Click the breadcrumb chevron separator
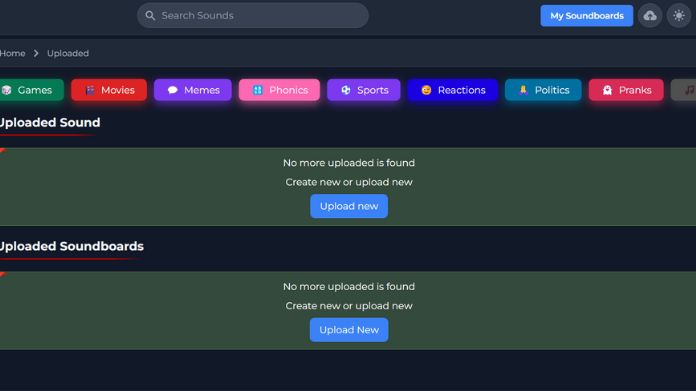 point(36,53)
